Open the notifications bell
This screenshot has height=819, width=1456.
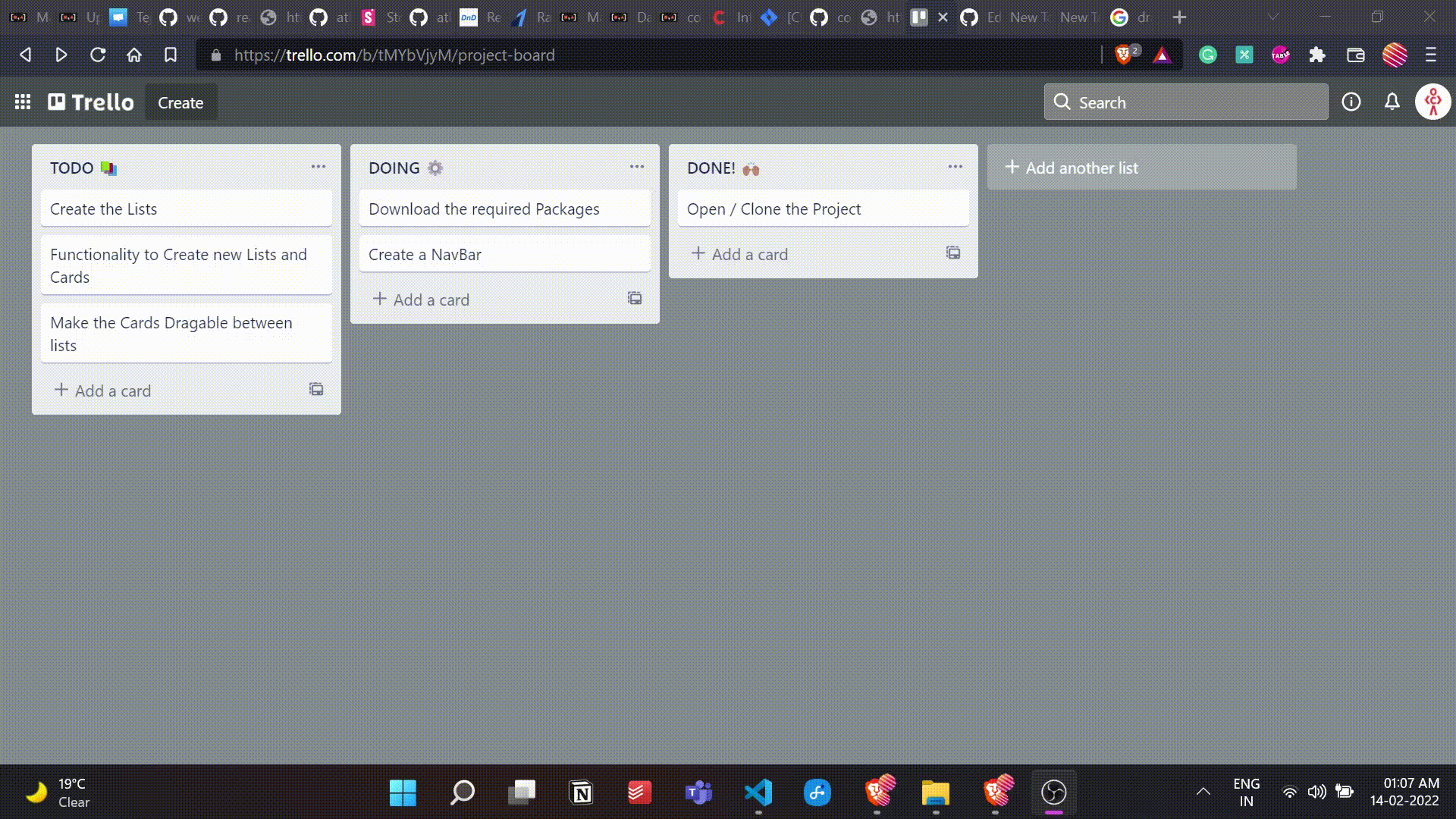[1392, 102]
